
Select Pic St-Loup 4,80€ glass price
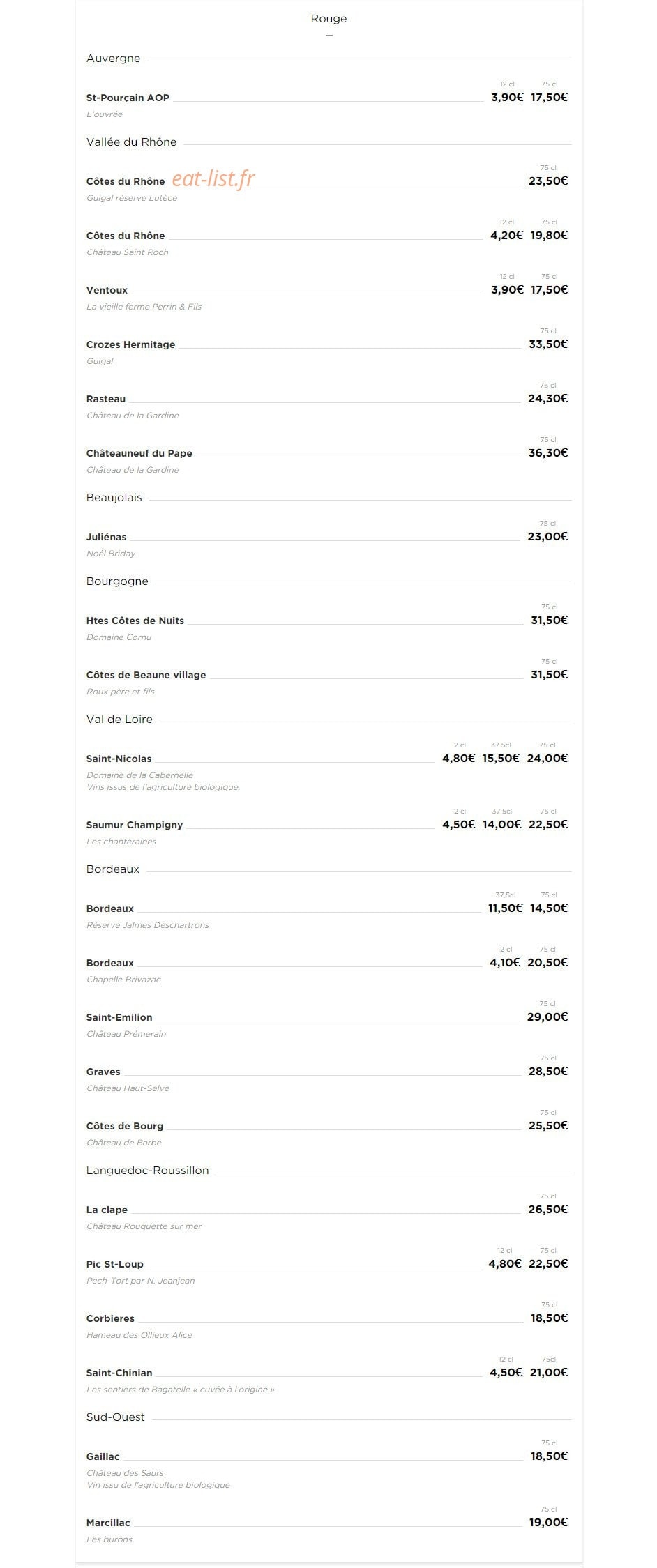[504, 1263]
